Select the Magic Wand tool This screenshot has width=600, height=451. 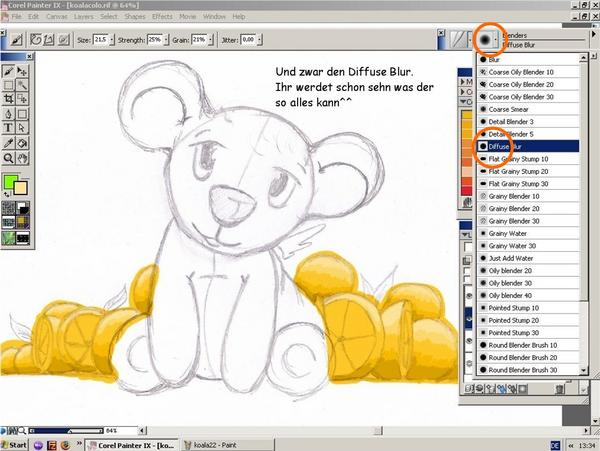click(x=22, y=85)
